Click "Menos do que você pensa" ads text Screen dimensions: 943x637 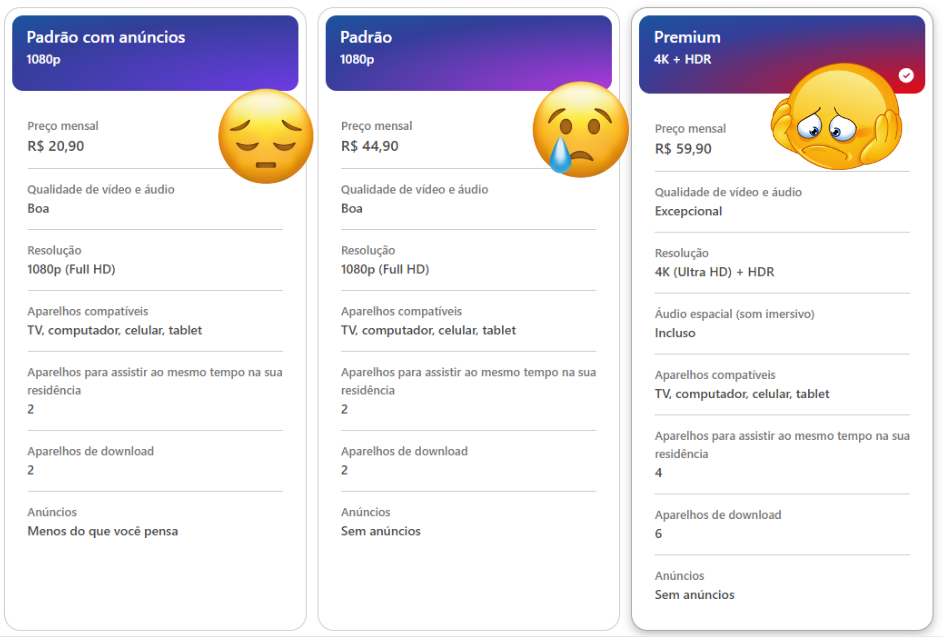click(102, 531)
